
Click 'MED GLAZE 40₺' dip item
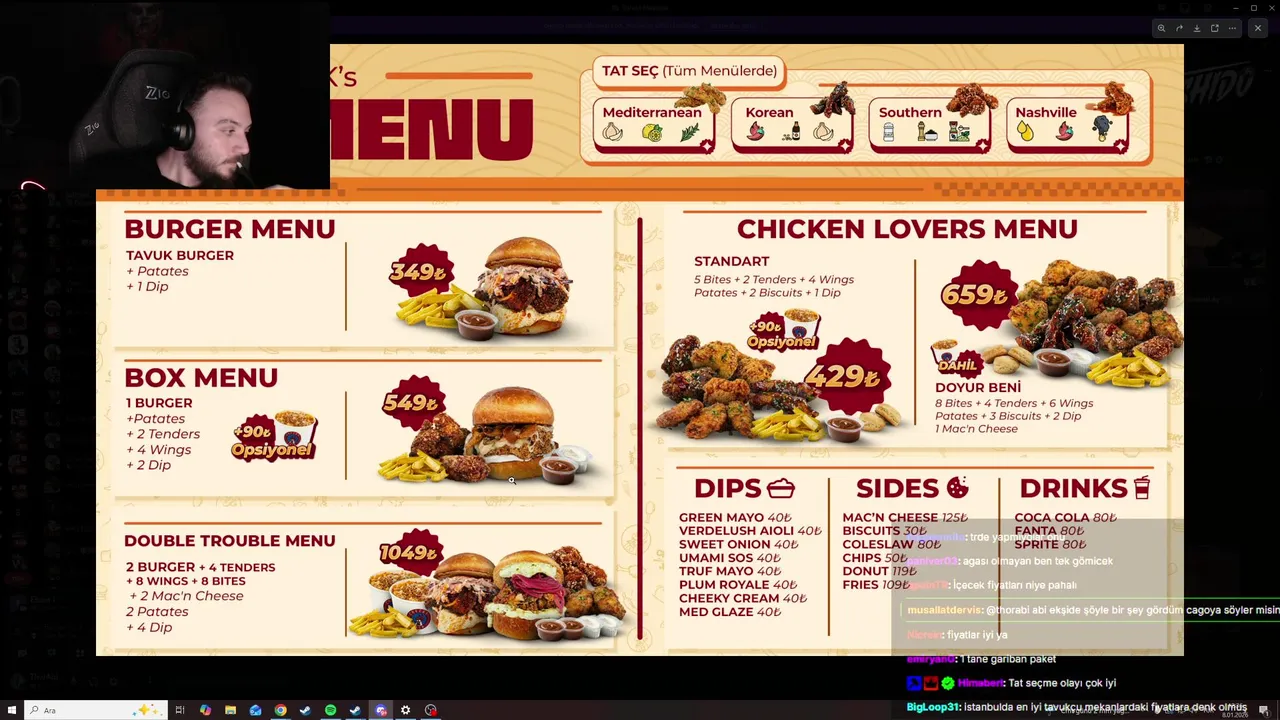(x=730, y=612)
